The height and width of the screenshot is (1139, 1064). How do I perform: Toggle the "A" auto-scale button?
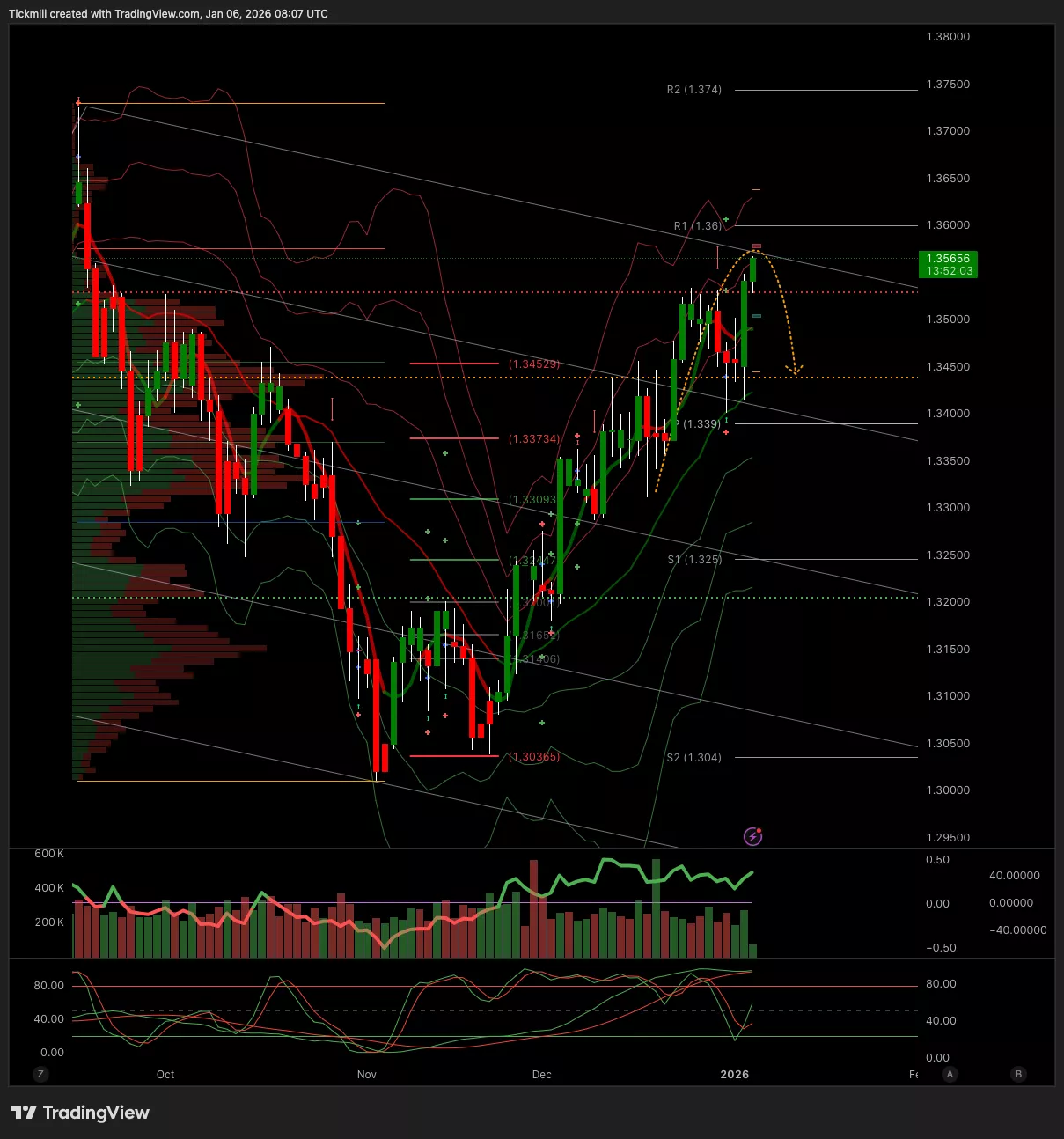point(950,1074)
